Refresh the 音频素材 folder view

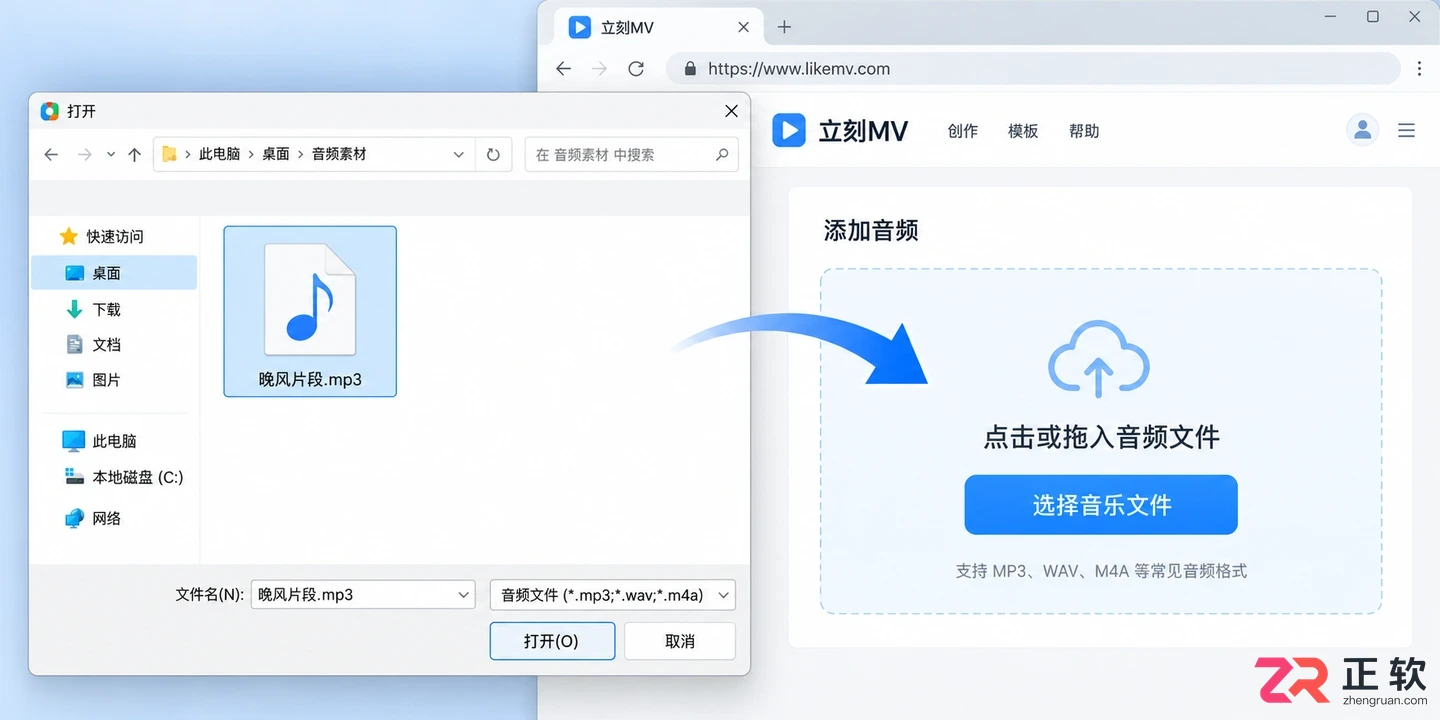(x=493, y=155)
